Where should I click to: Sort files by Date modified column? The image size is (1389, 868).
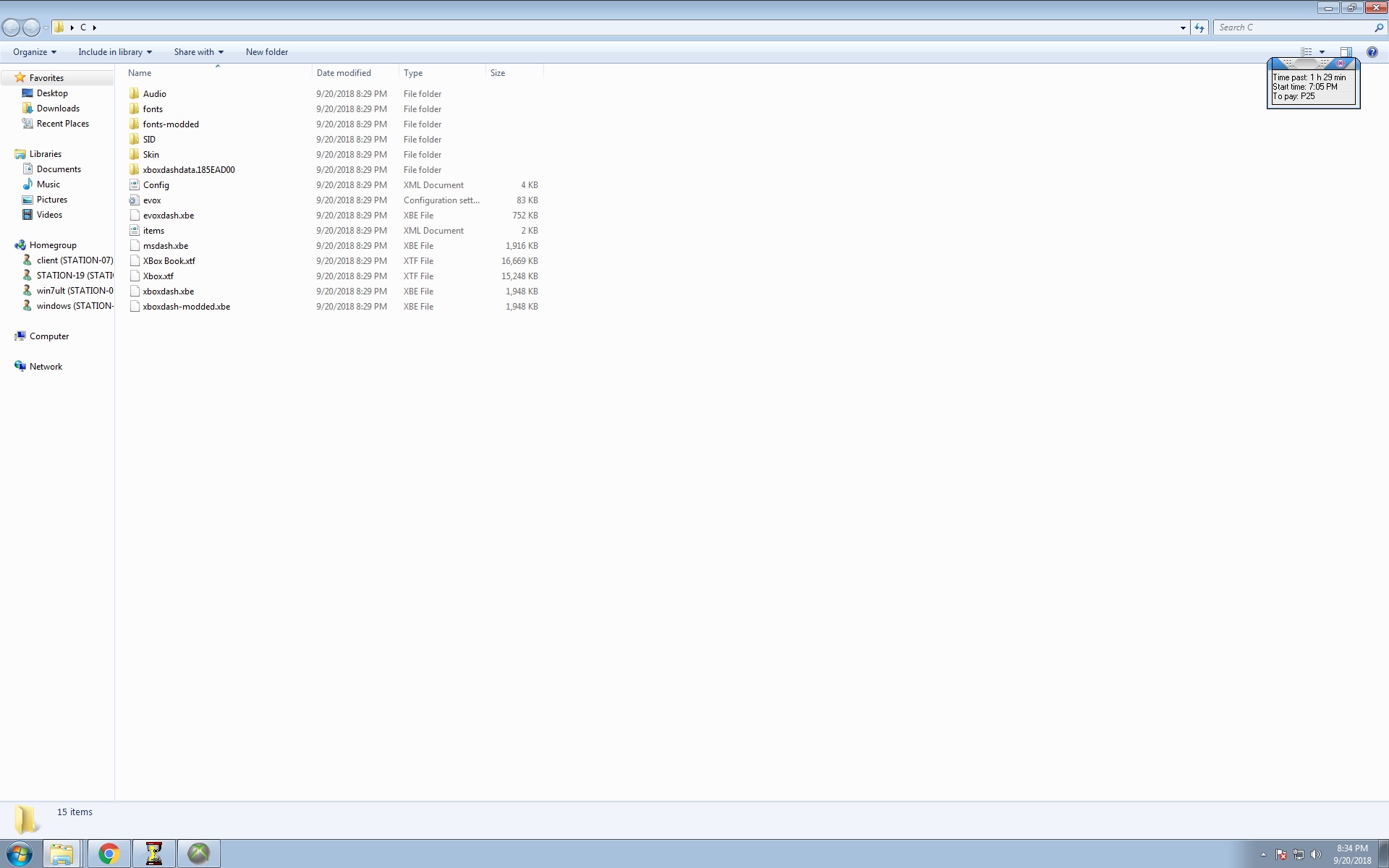tap(344, 73)
